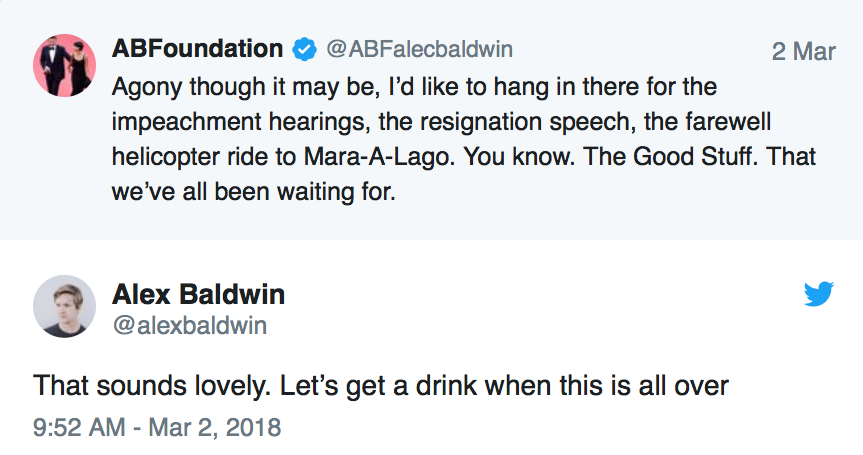Click the 2 Mar date link

[x=803, y=51]
